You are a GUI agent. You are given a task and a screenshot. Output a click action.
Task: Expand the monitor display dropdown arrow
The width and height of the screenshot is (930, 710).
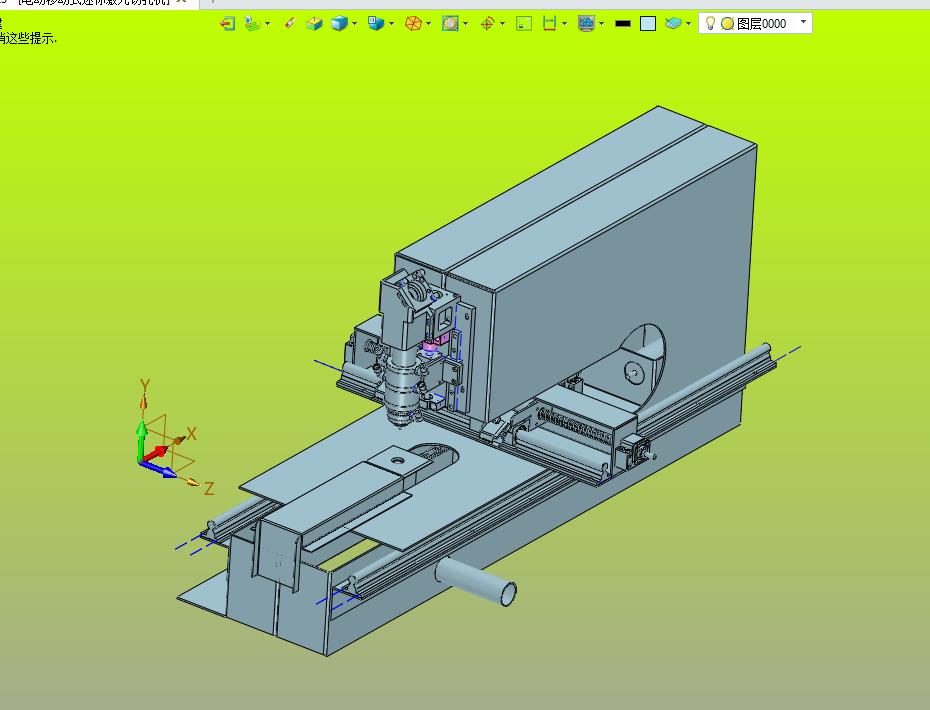tap(601, 24)
